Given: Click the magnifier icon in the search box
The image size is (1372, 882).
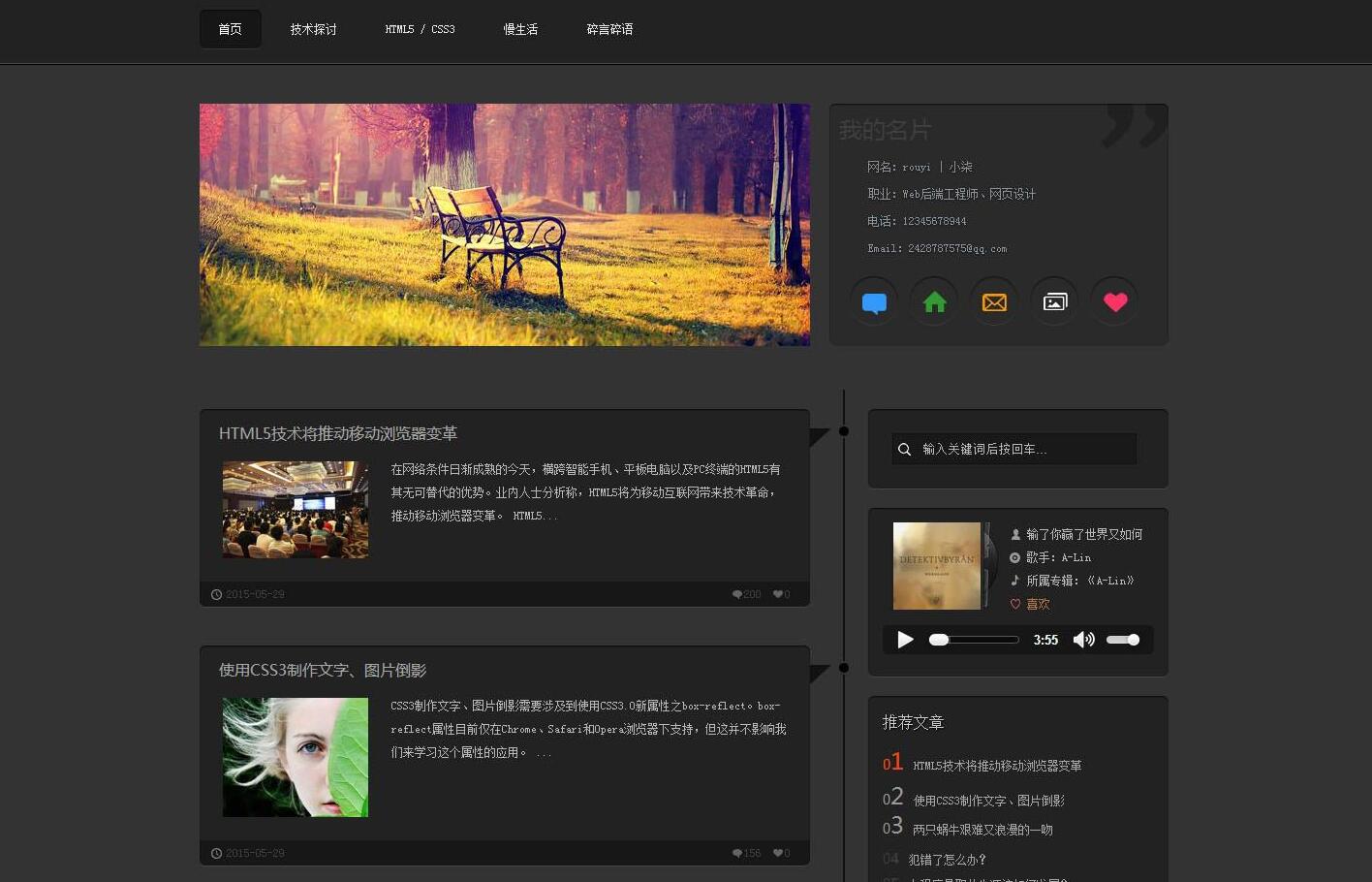Looking at the screenshot, I should [x=904, y=449].
